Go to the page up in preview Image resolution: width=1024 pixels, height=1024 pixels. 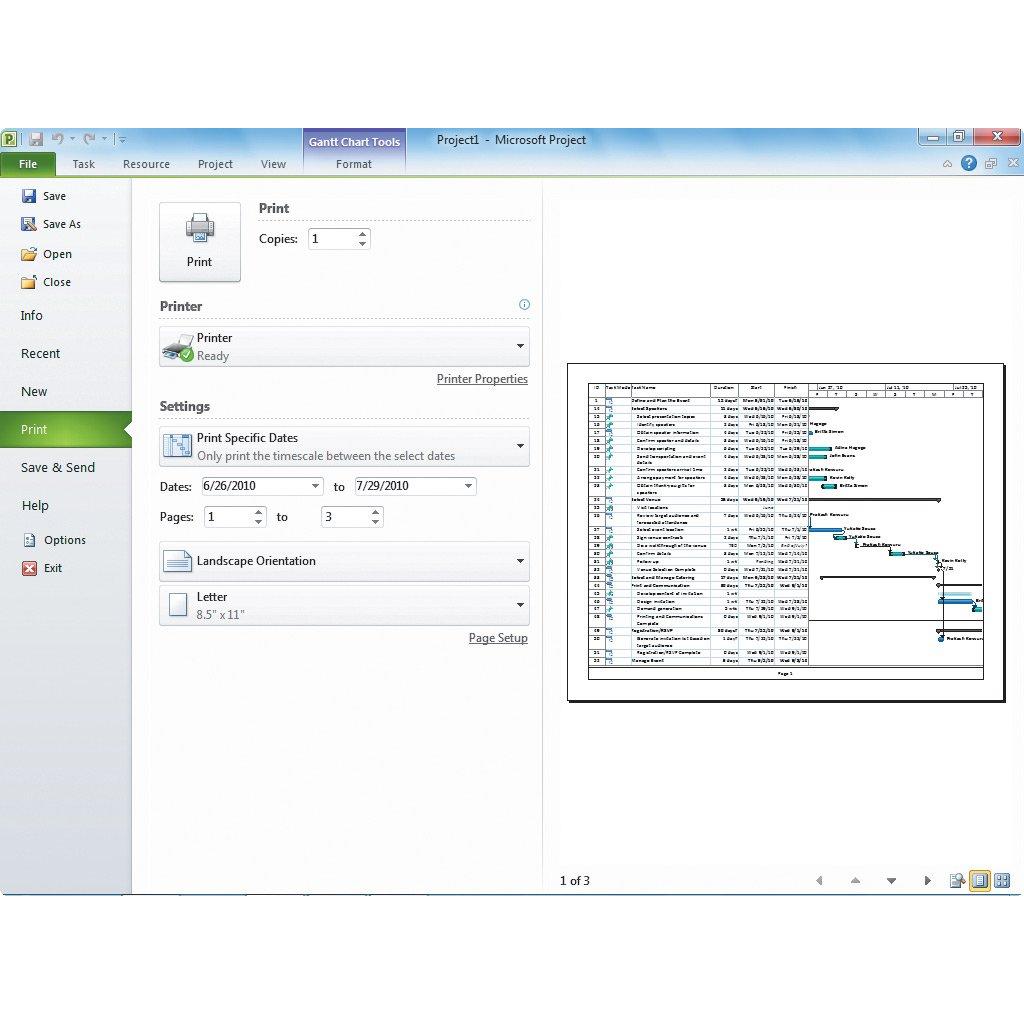click(856, 881)
